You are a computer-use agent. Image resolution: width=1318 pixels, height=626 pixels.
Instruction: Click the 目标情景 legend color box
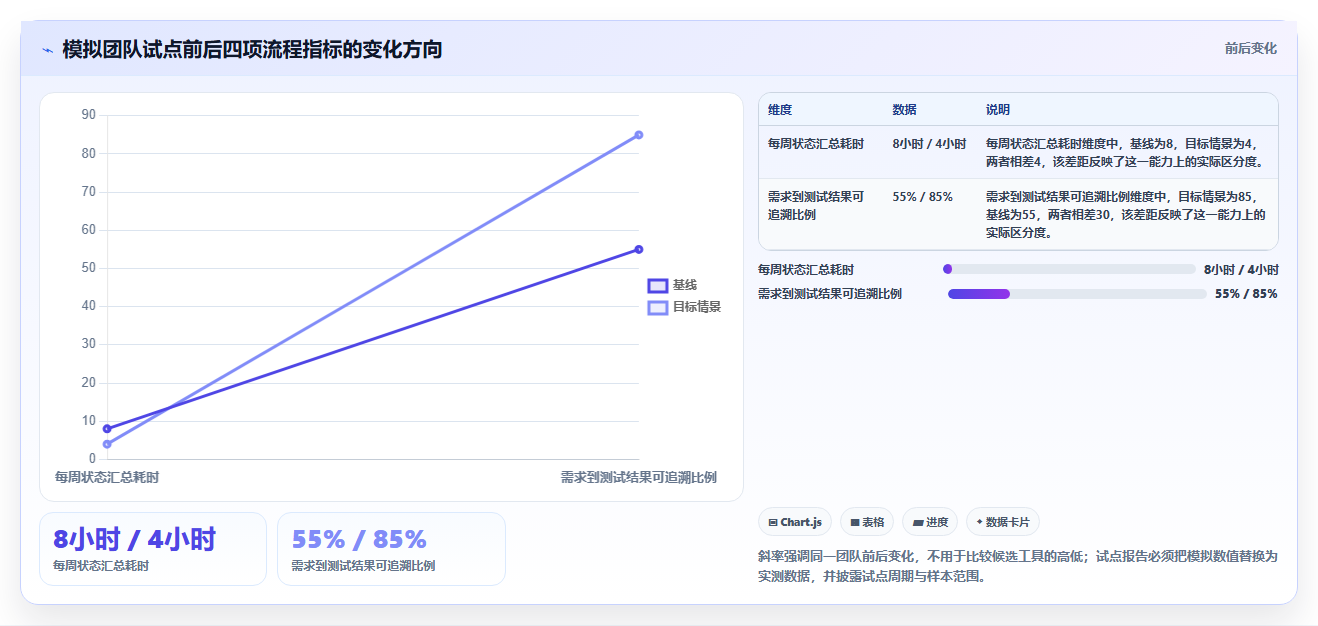click(657, 307)
